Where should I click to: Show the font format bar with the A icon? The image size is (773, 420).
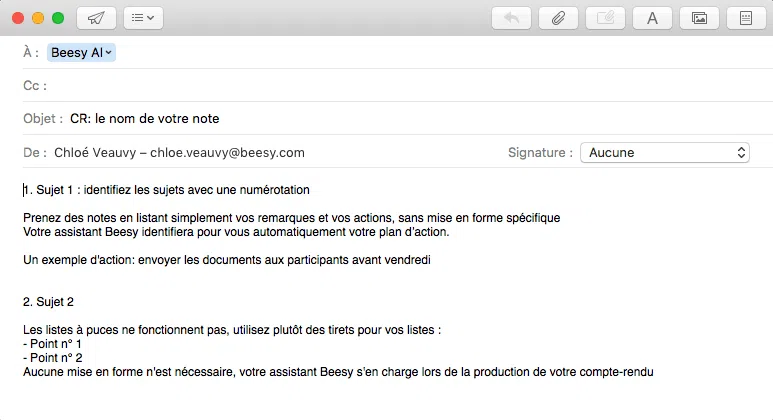[652, 18]
